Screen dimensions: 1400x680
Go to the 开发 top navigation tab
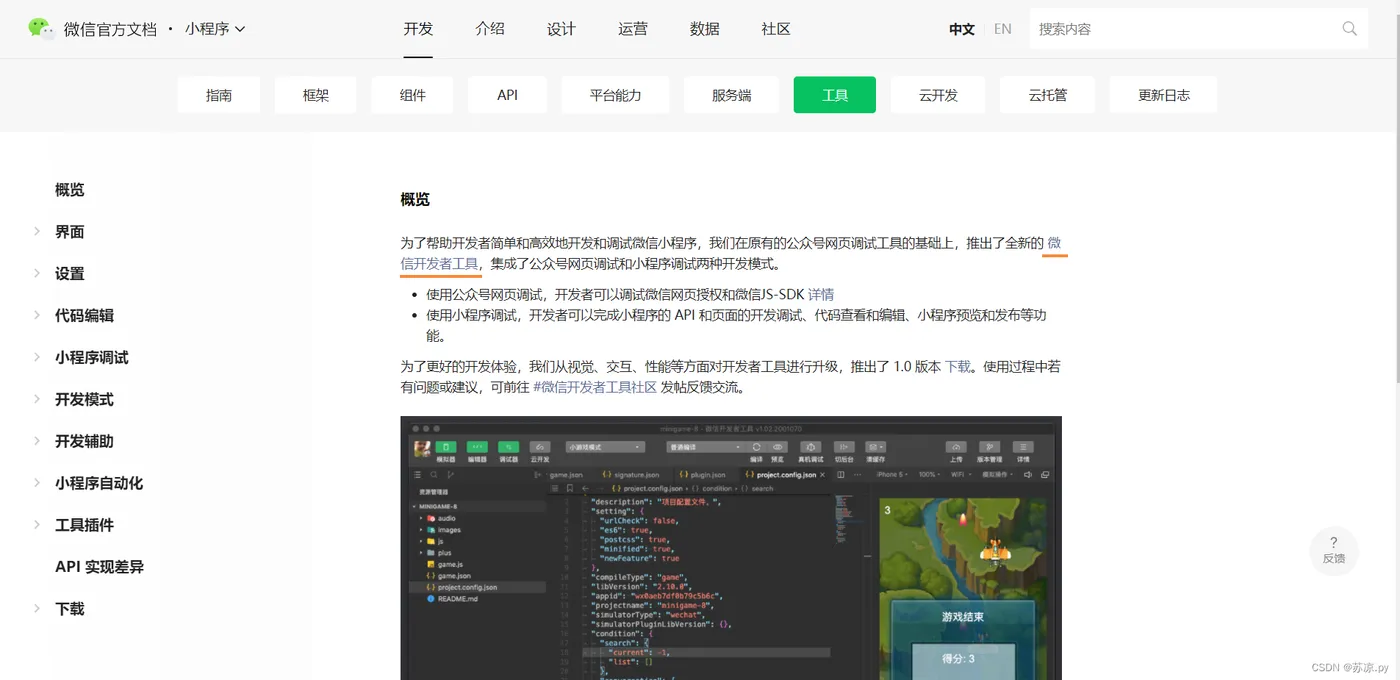[418, 29]
